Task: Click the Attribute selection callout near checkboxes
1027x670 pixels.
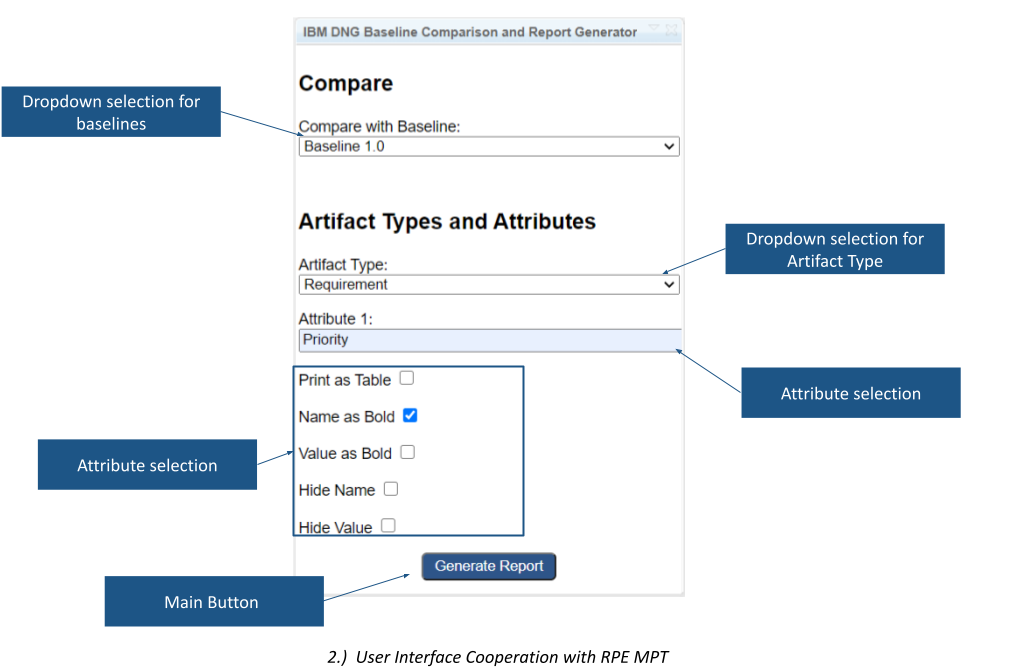Action: pos(146,464)
